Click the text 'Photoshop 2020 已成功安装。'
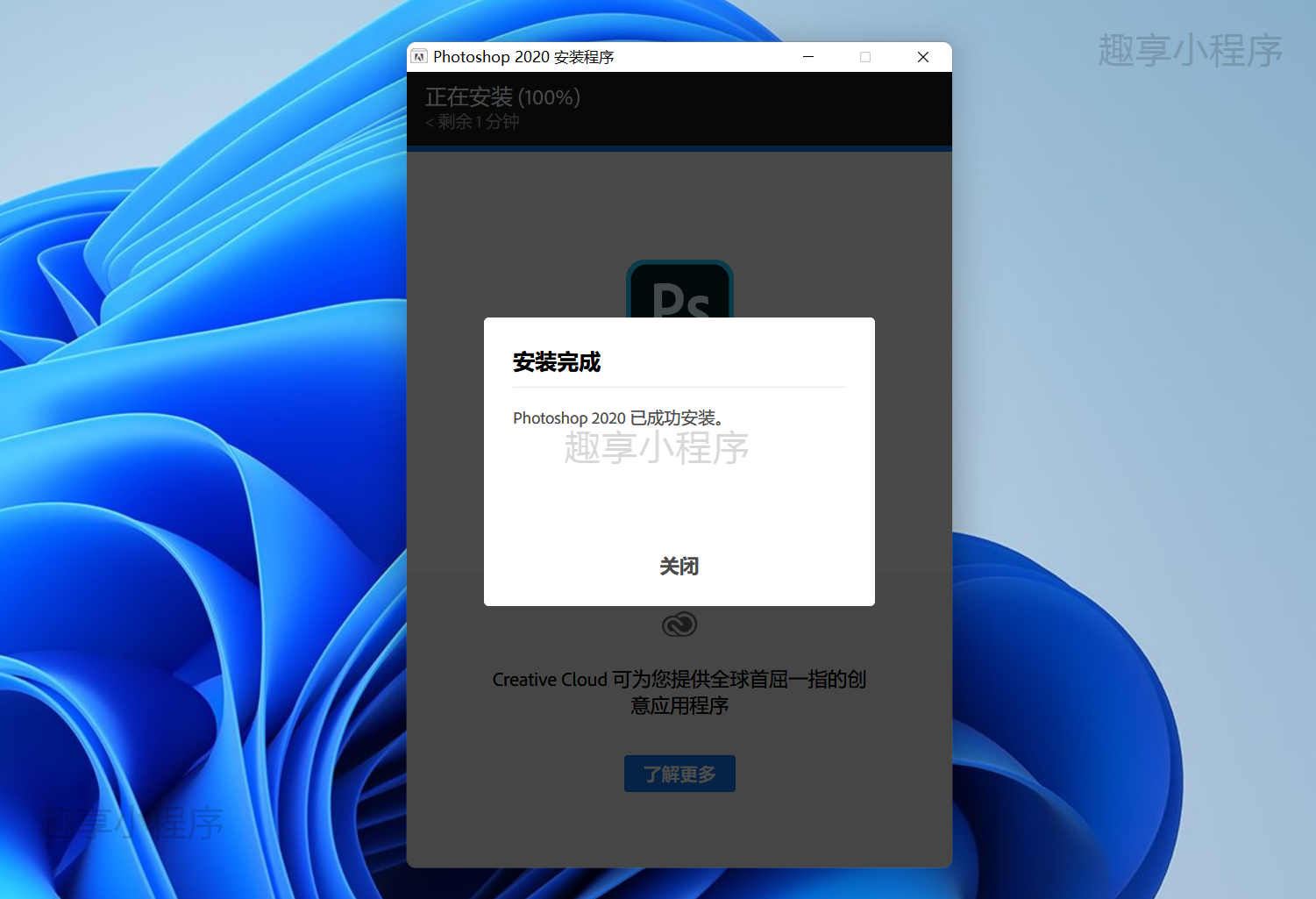 coord(619,418)
